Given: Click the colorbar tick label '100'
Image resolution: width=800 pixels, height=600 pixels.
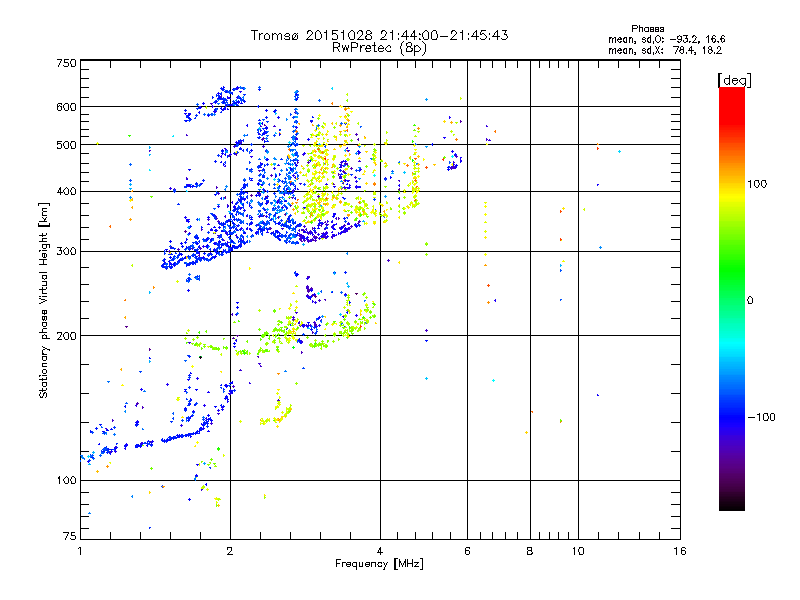Looking at the screenshot, I should tap(757, 184).
